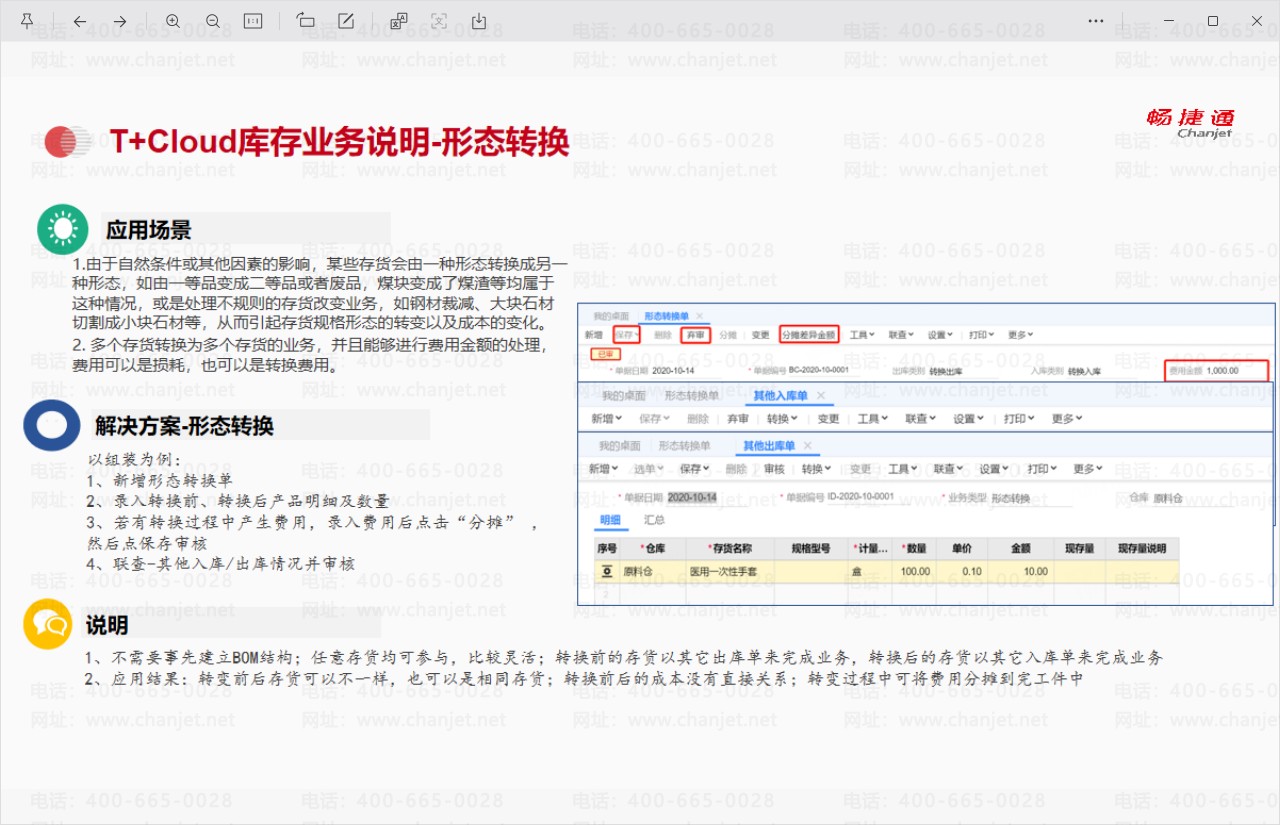The height and width of the screenshot is (825, 1280).
Task: Click the highlighted 单据日期 2020-10-14 field
Action: 692,497
